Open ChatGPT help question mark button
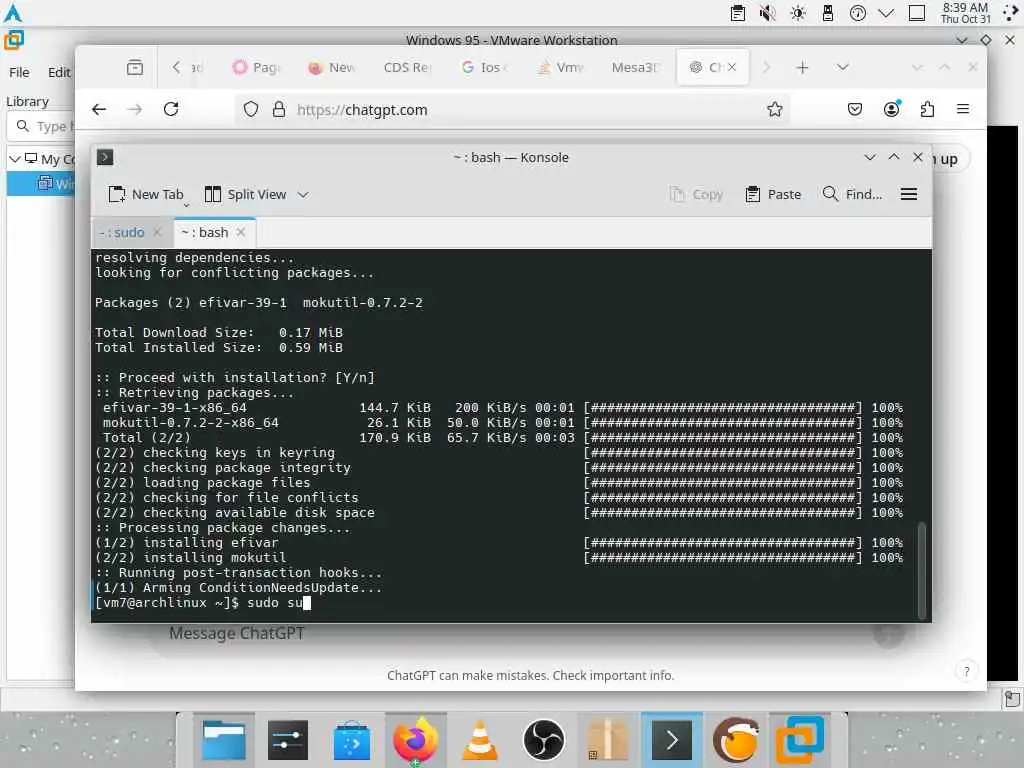The image size is (1024, 768). coord(967,671)
